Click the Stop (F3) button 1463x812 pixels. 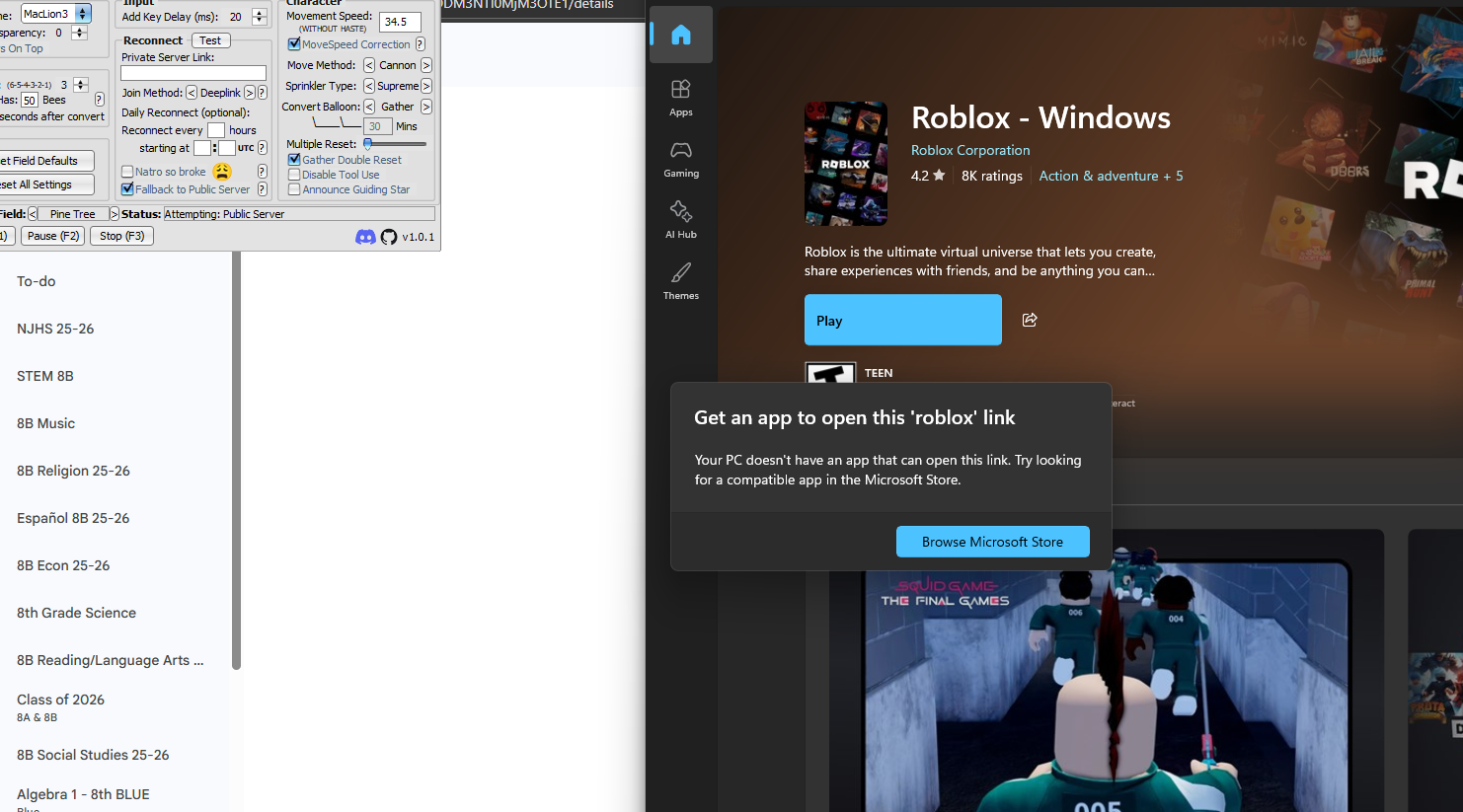(x=122, y=236)
